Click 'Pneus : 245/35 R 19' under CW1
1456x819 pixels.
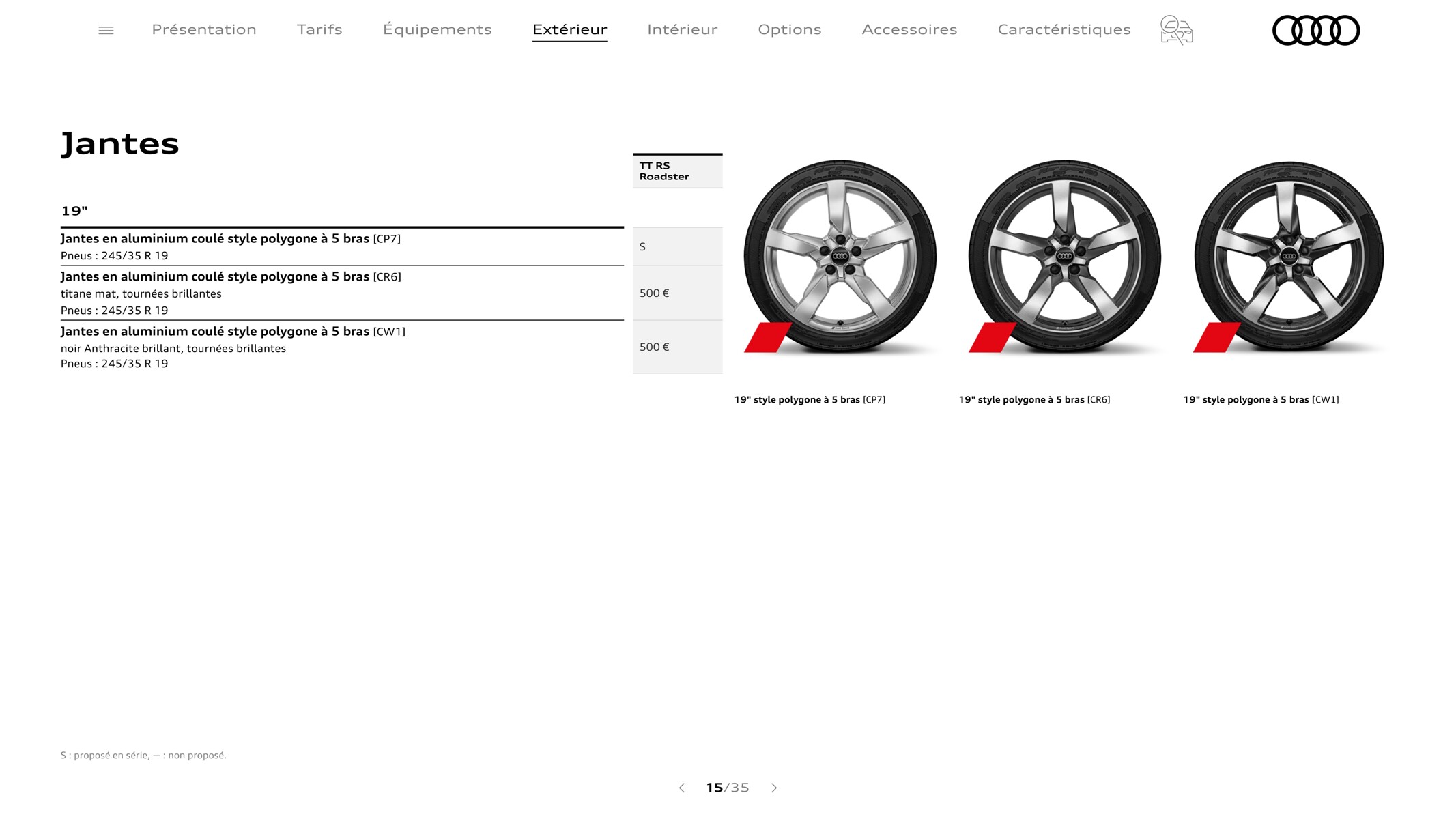coord(114,364)
